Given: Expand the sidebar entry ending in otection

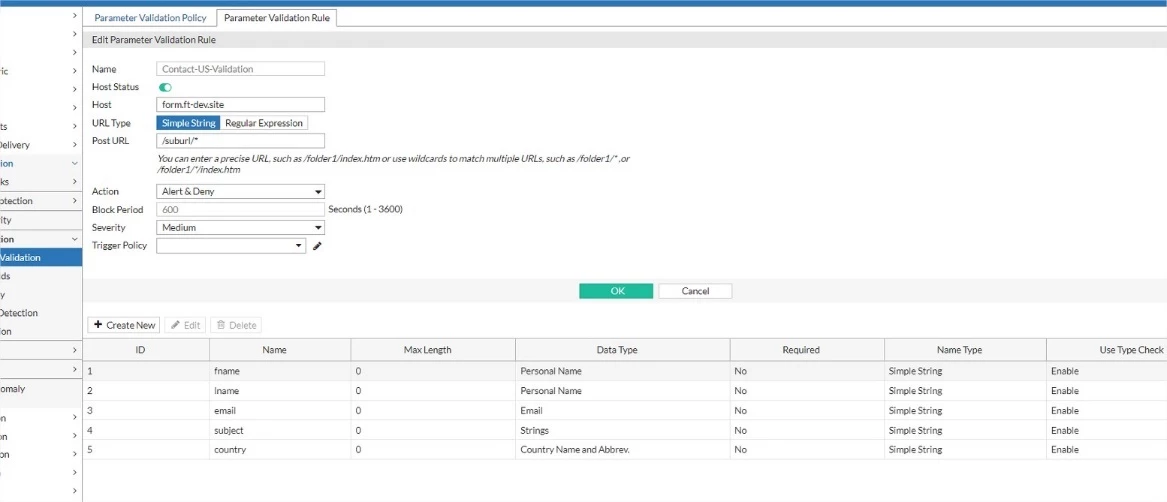Looking at the screenshot, I should pos(41,201).
